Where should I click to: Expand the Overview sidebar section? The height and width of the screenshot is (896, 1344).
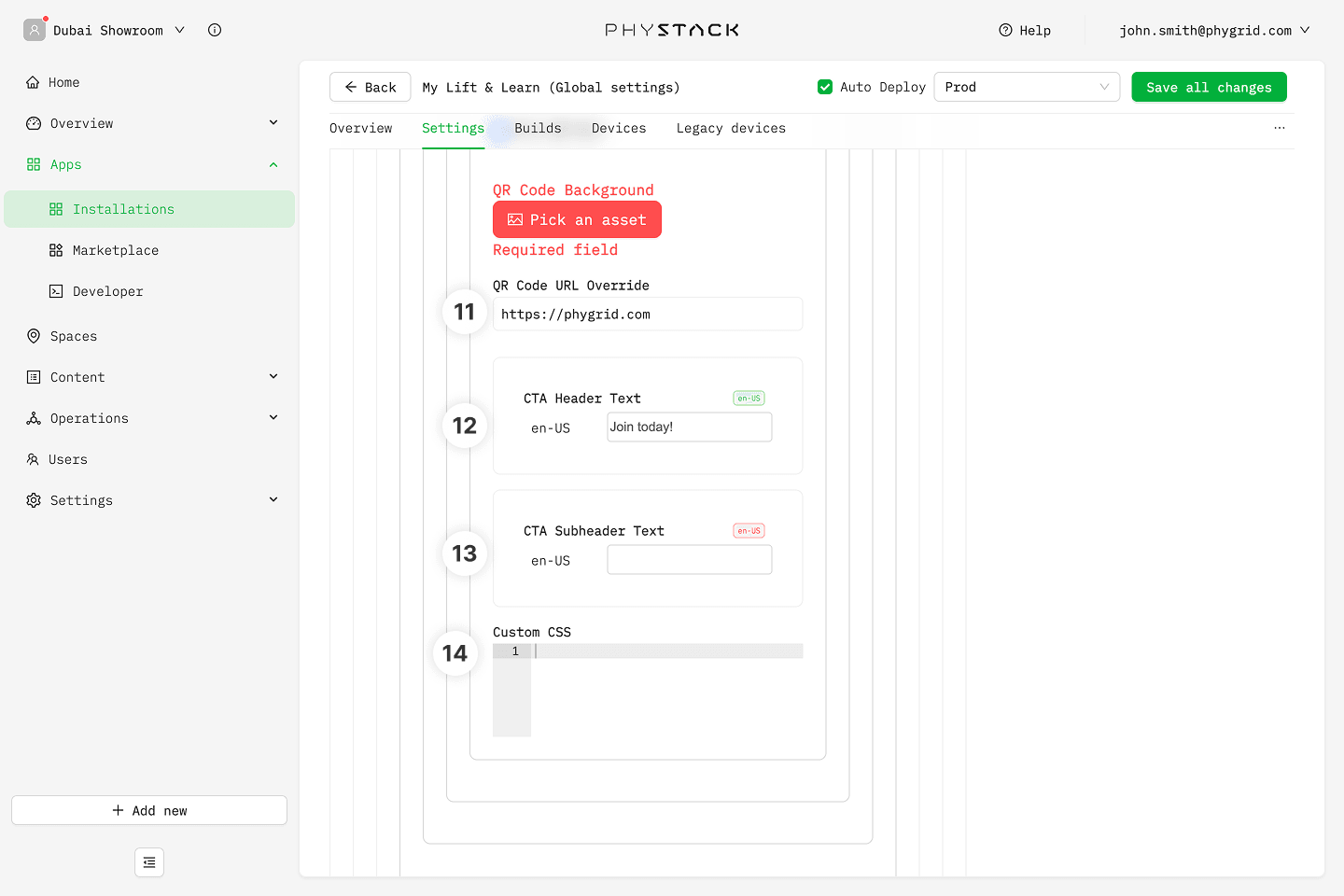click(273, 123)
